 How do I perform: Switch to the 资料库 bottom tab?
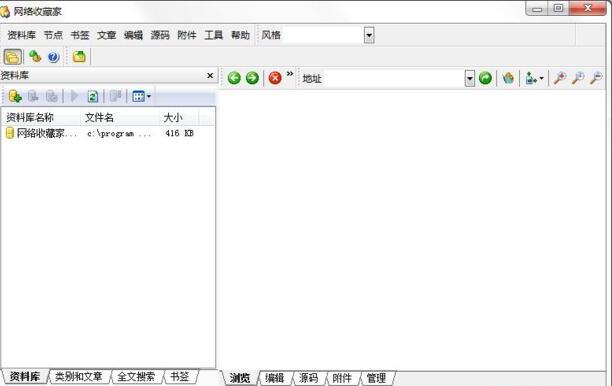click(25, 377)
